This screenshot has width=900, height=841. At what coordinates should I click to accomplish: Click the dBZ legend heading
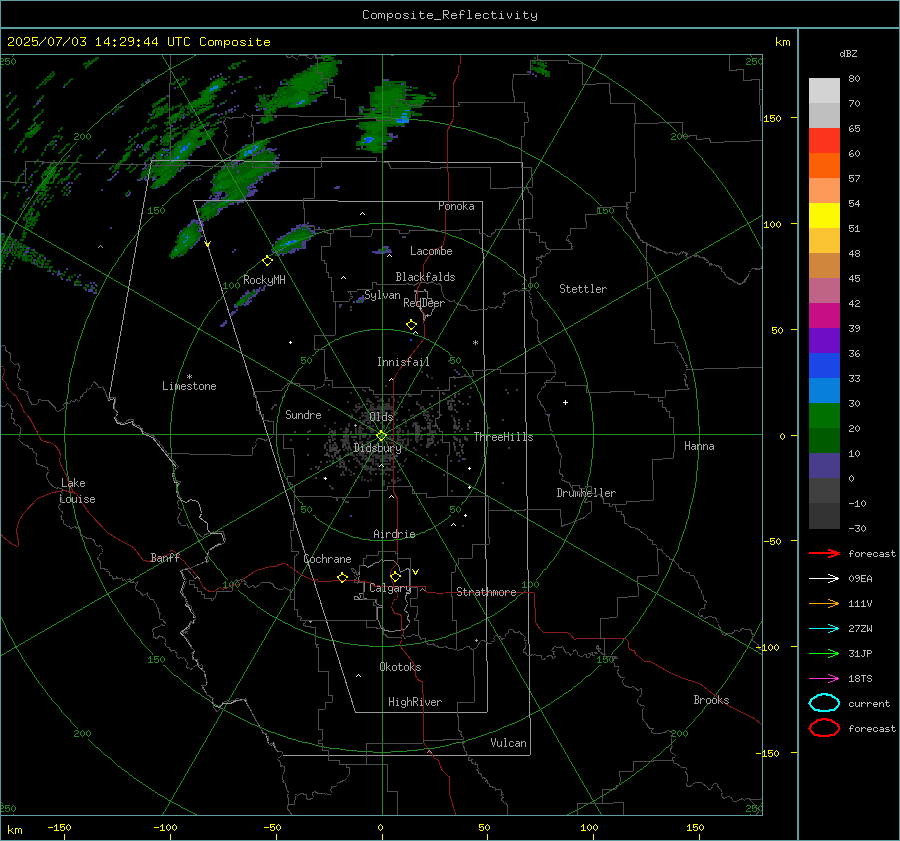848,53
